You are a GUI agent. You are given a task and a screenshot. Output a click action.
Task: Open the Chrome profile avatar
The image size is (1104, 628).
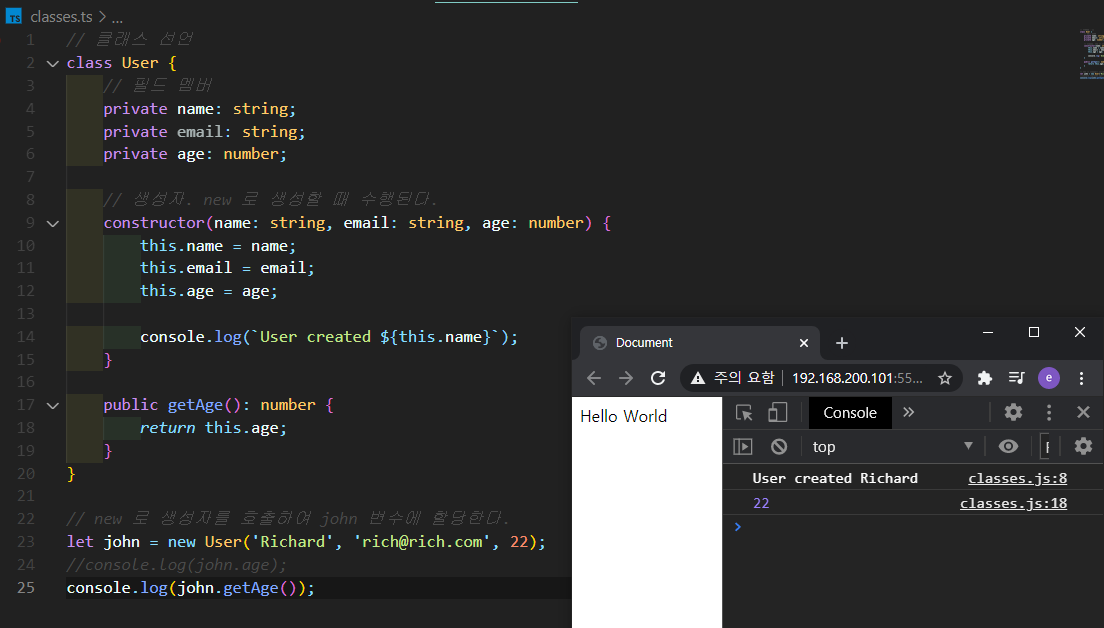point(1048,378)
